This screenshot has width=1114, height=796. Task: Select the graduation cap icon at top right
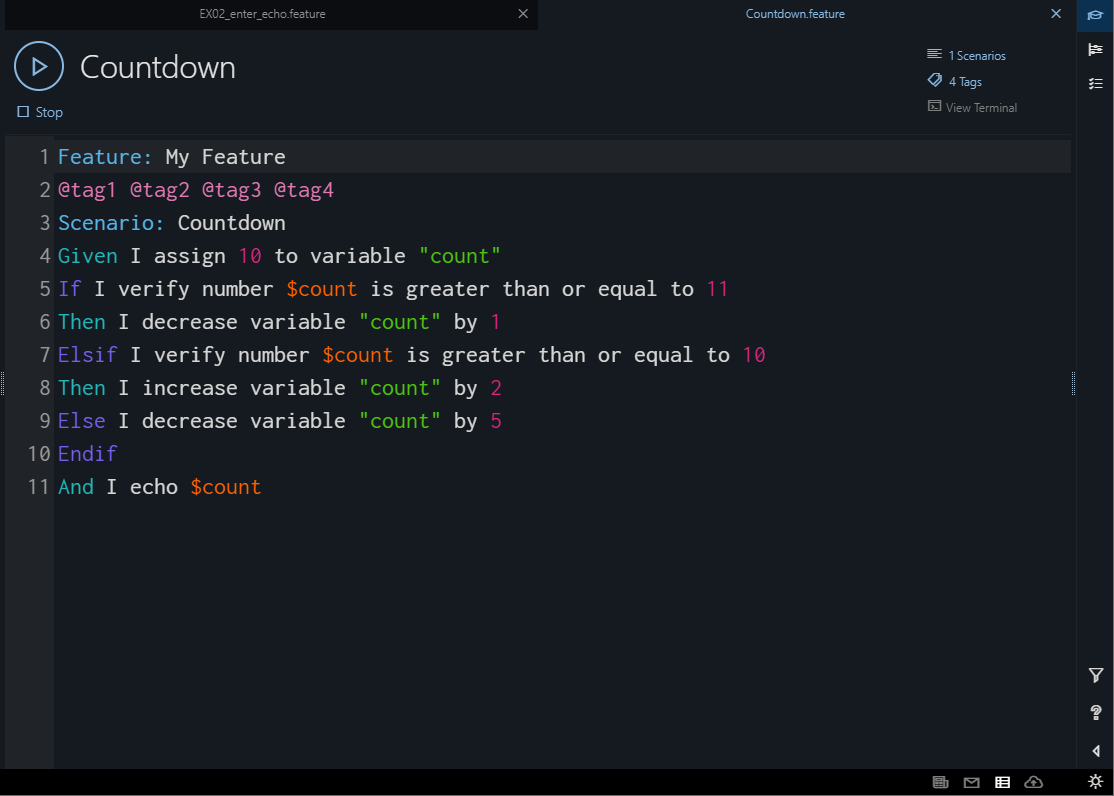tap(1095, 15)
